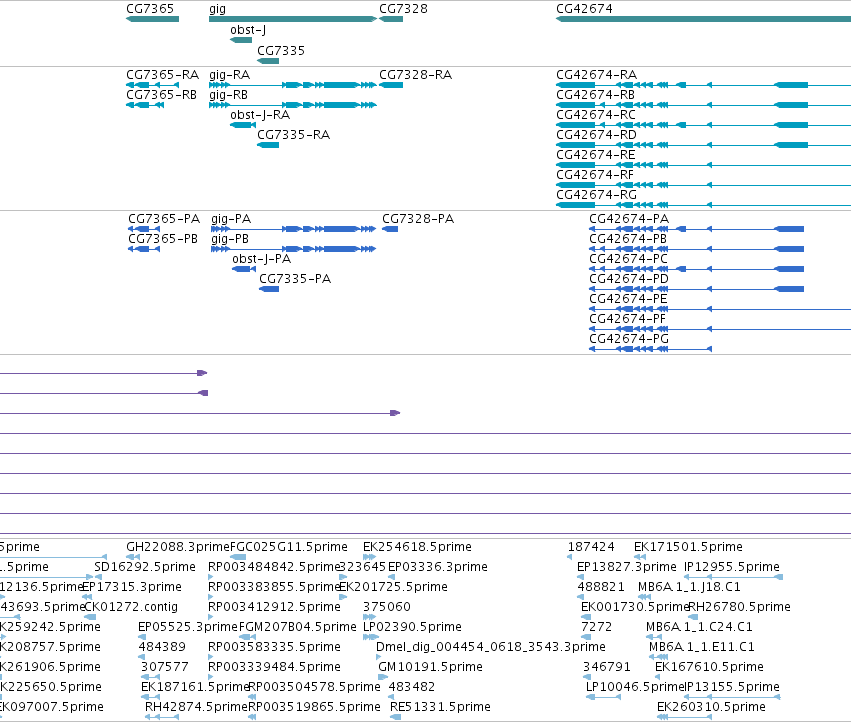Select protein CG42674-PF

(x=720, y=329)
